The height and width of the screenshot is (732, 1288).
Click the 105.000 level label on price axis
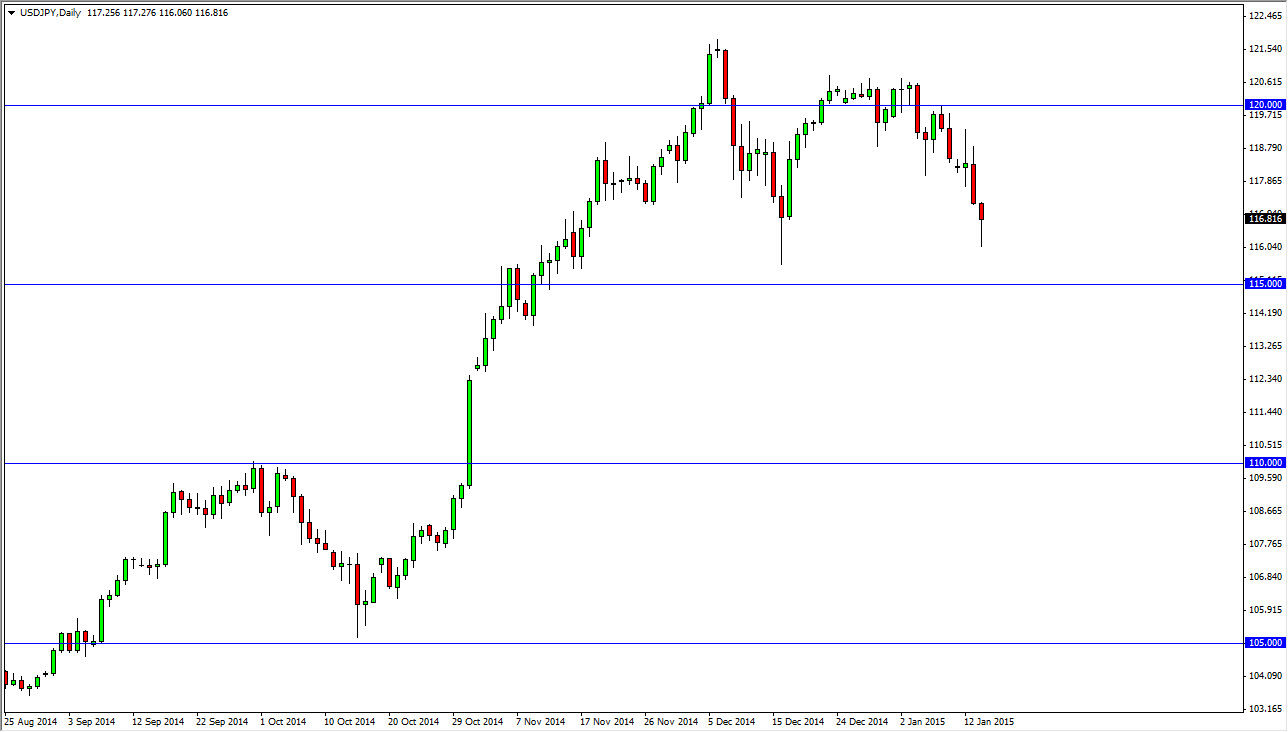(1263, 641)
